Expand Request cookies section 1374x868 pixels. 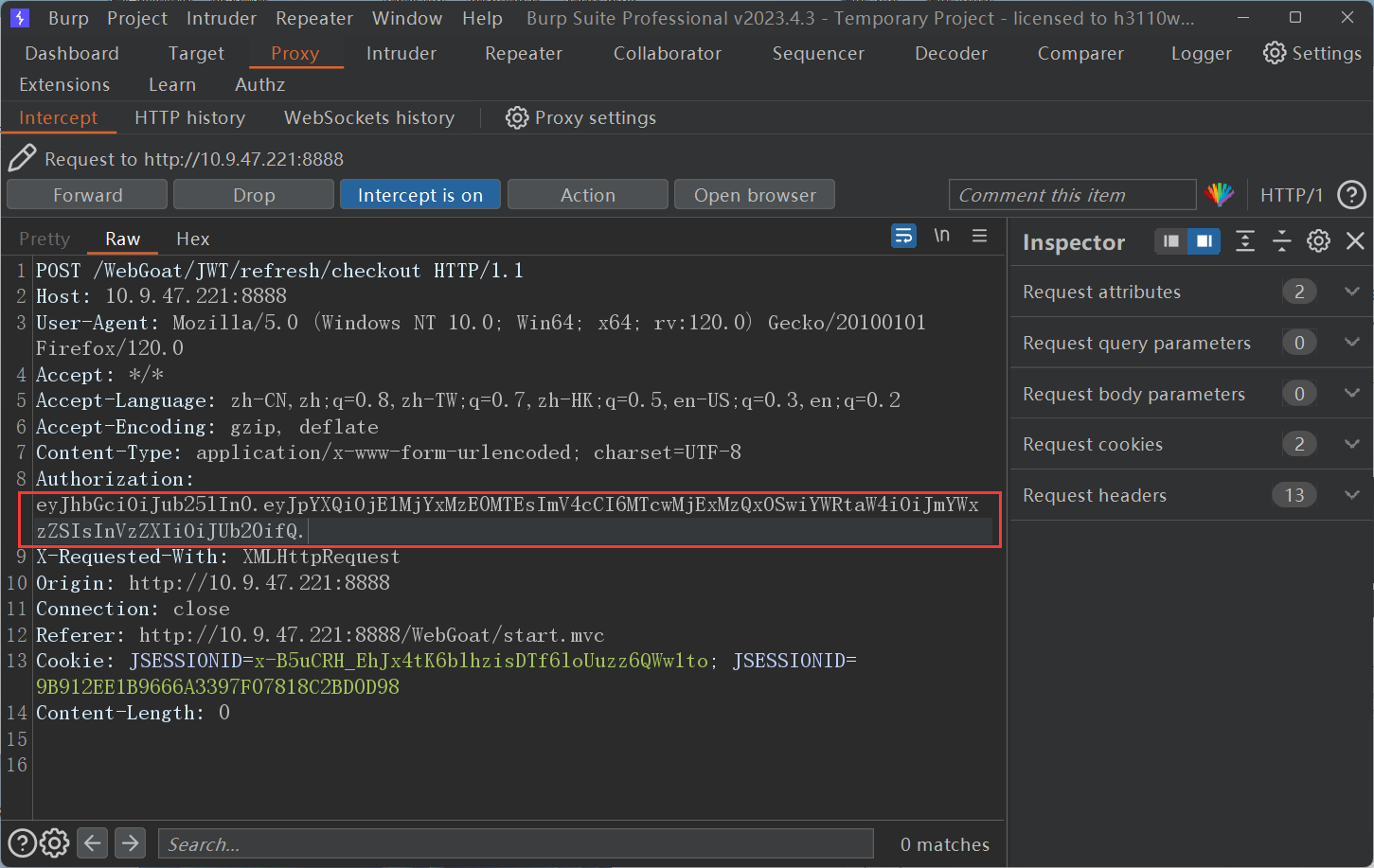pos(1191,444)
